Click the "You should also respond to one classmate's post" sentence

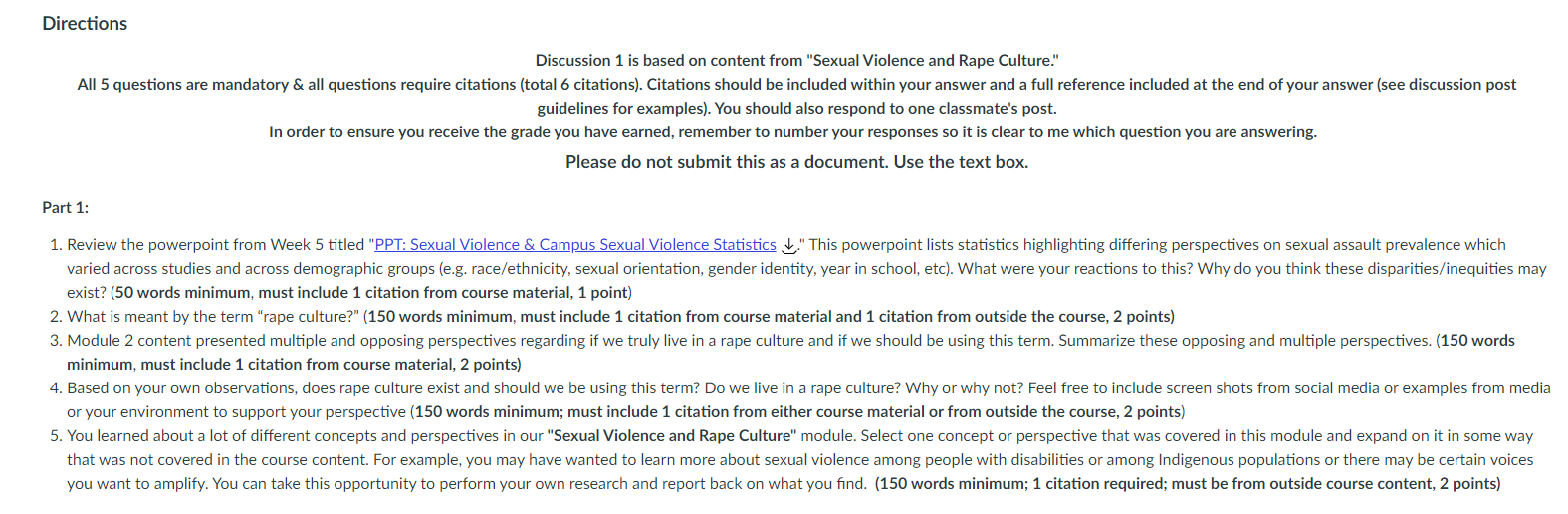click(886, 109)
